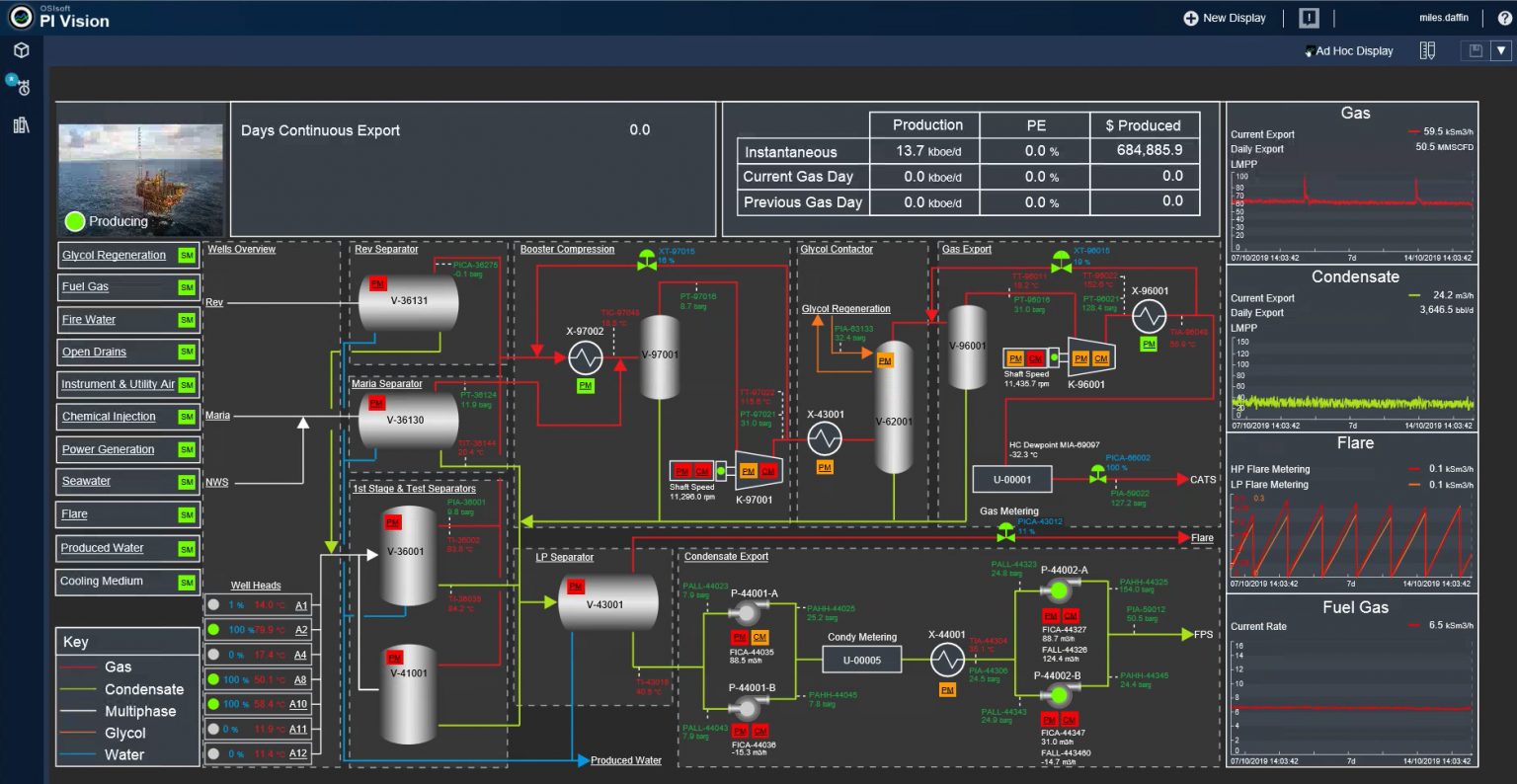Open the Library pane via books icon
Image resolution: width=1517 pixels, height=784 pixels.
22,122
